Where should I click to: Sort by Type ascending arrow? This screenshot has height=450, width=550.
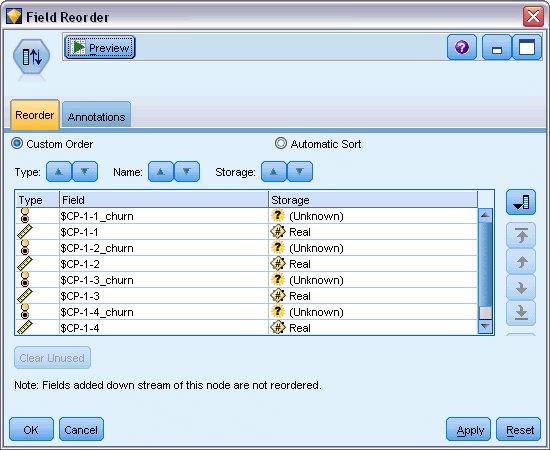click(x=59, y=172)
